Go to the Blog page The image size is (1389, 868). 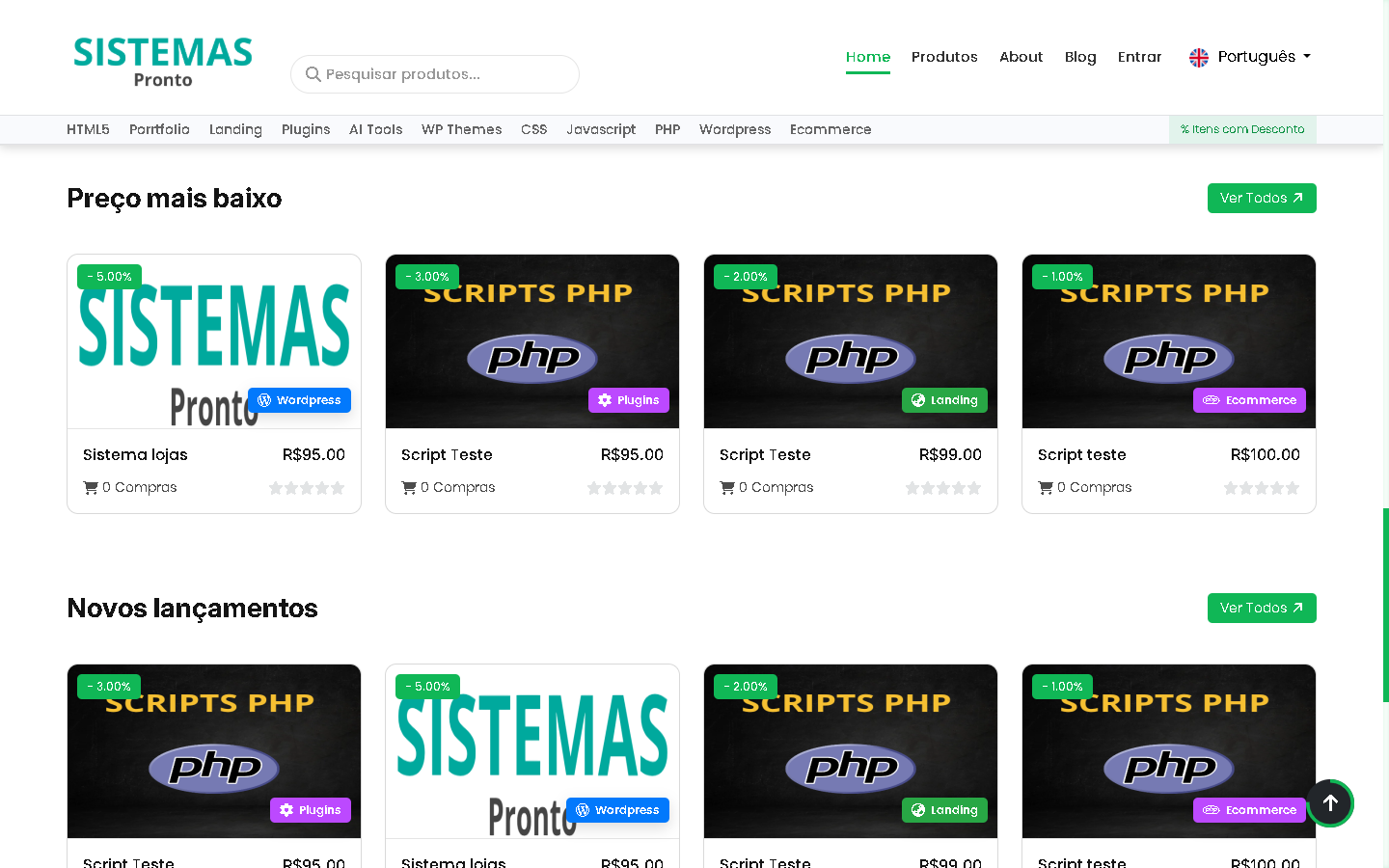1080,57
